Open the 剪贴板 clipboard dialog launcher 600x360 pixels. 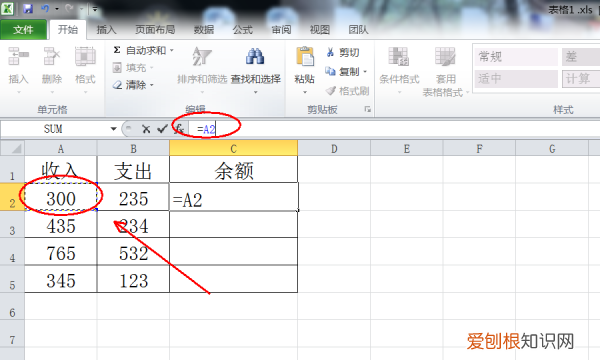click(367, 110)
